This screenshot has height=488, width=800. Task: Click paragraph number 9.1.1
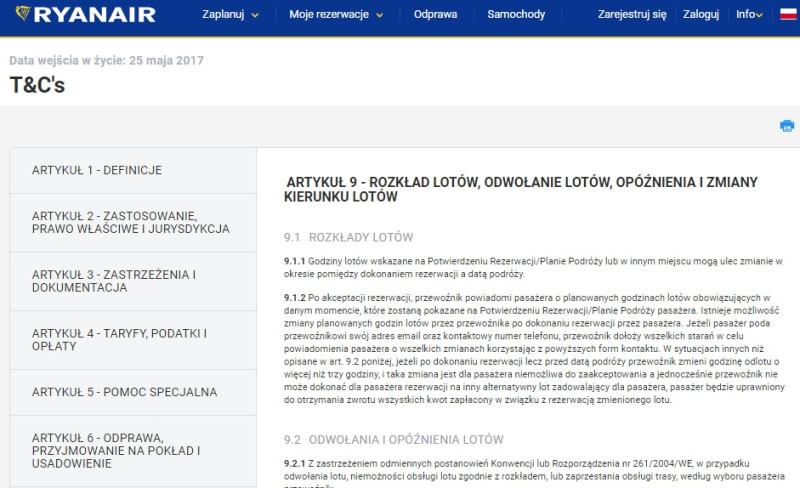pyautogui.click(x=294, y=261)
